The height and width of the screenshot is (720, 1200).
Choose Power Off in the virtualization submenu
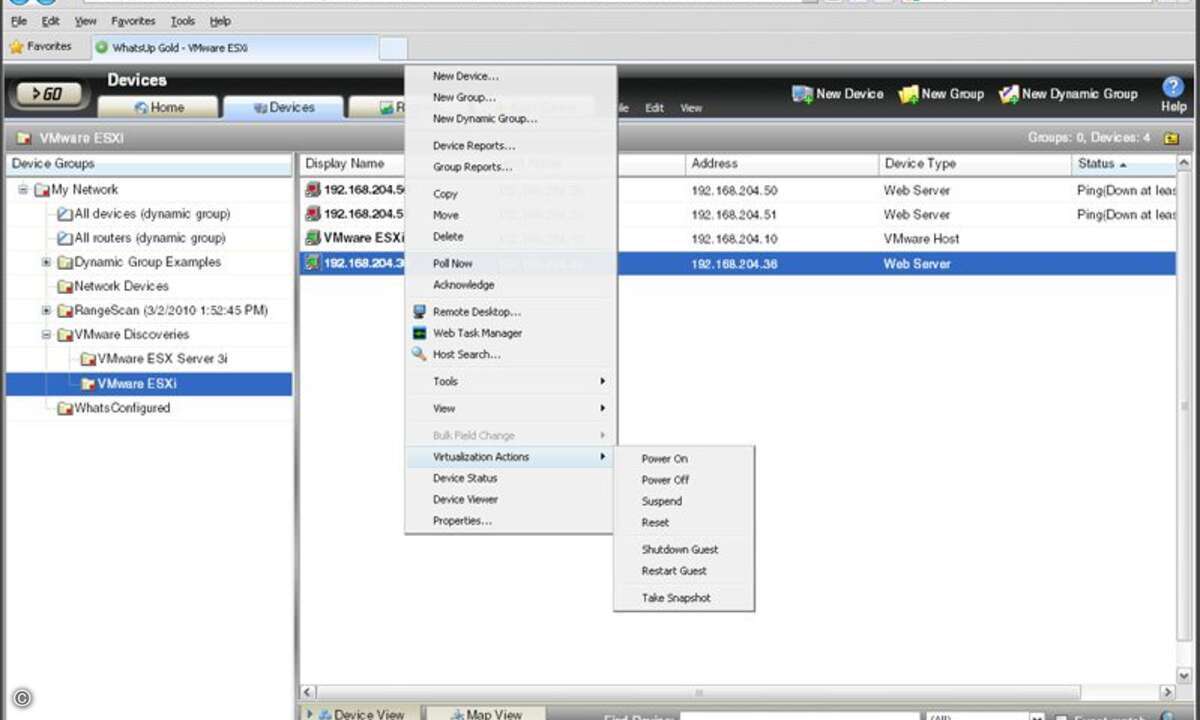coord(665,480)
